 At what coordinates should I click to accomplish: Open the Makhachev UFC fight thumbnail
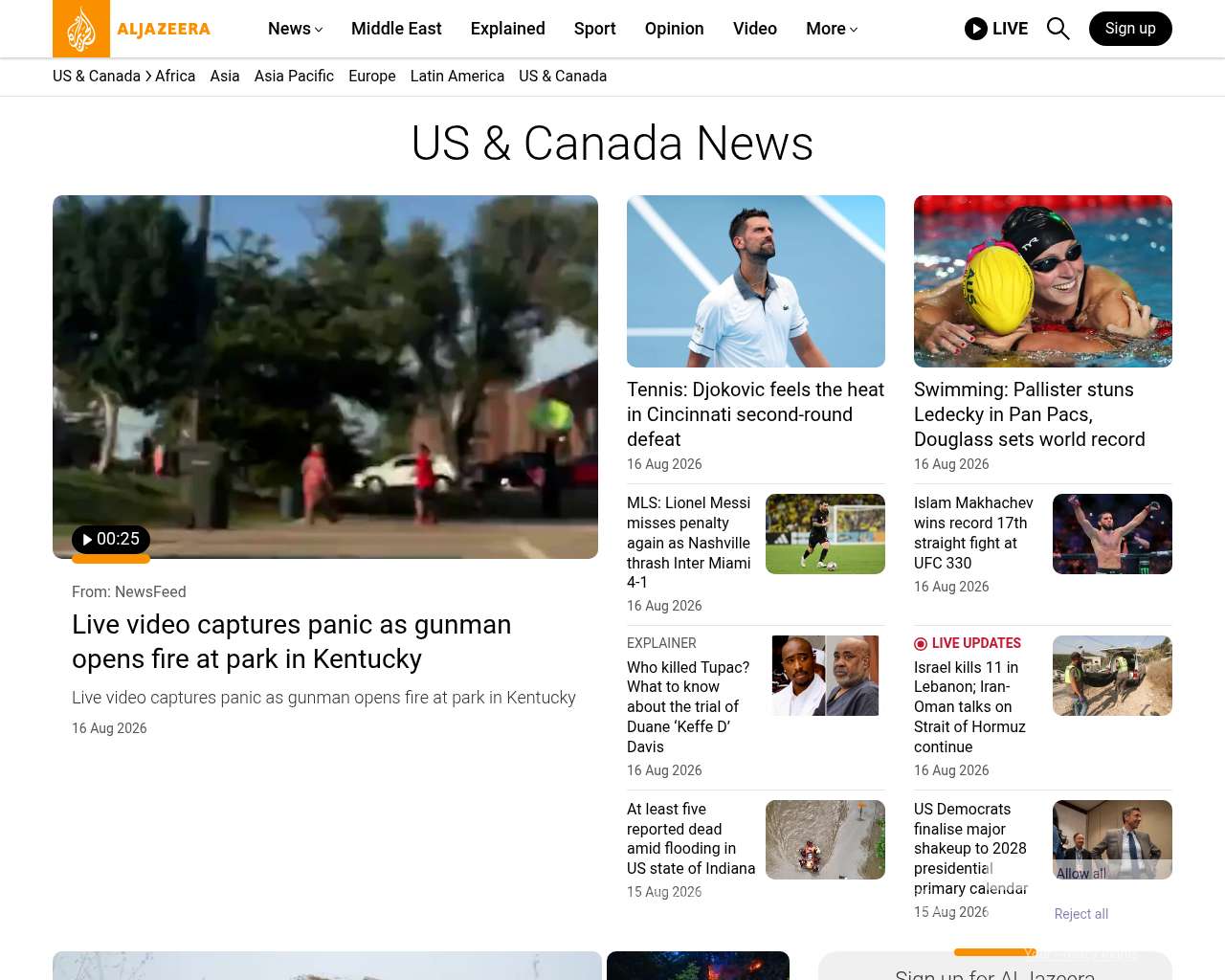coord(1112,534)
